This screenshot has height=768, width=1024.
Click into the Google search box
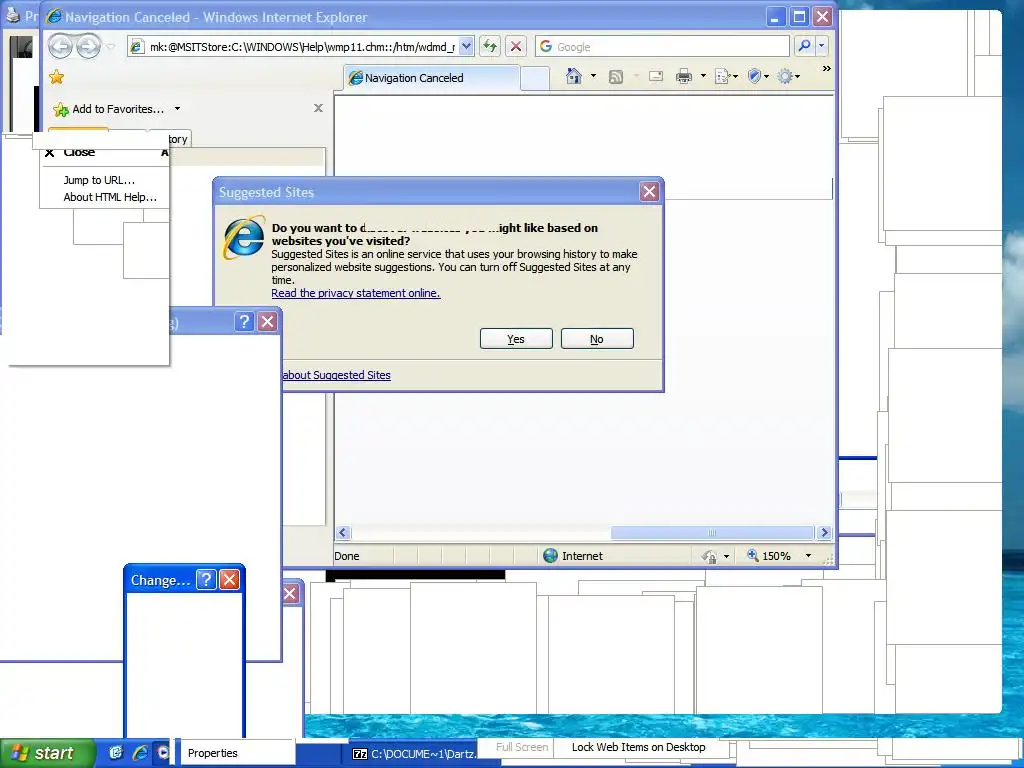pyautogui.click(x=662, y=46)
